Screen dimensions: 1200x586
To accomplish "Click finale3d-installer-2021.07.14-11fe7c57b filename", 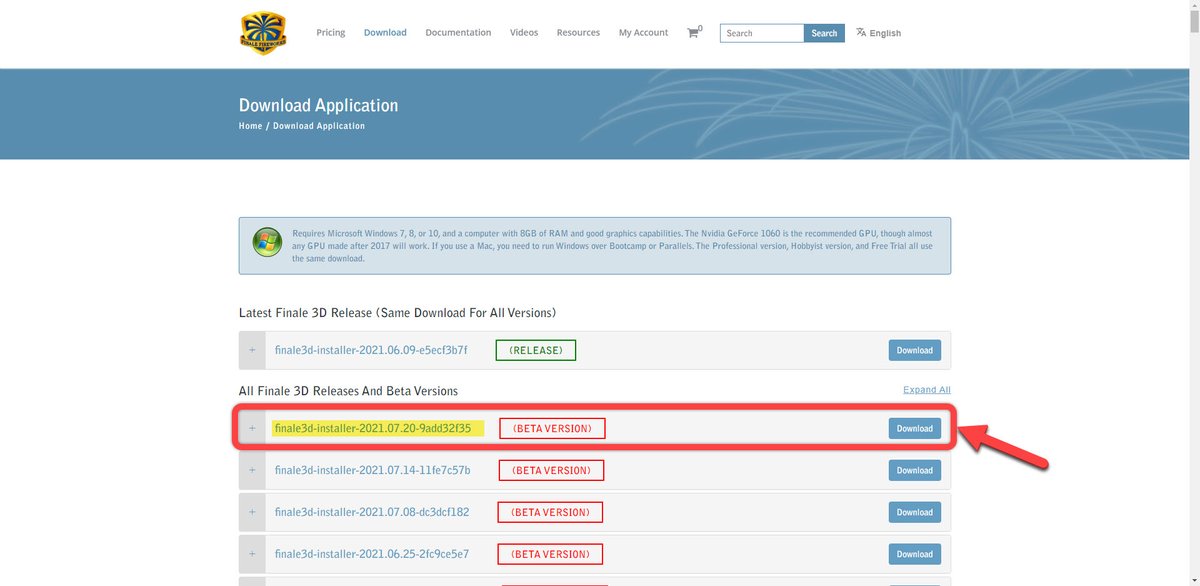I will pos(373,470).
